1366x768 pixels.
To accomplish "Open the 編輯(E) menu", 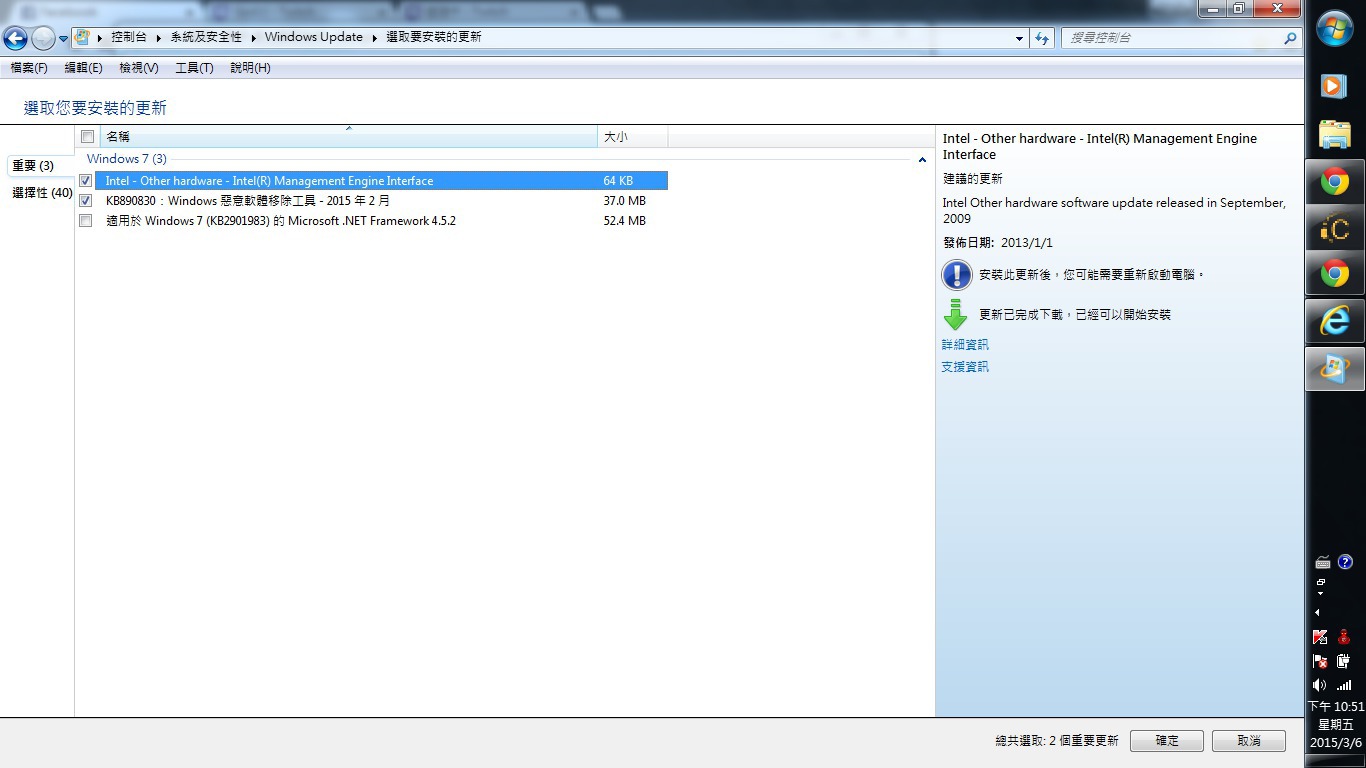I will pos(83,68).
